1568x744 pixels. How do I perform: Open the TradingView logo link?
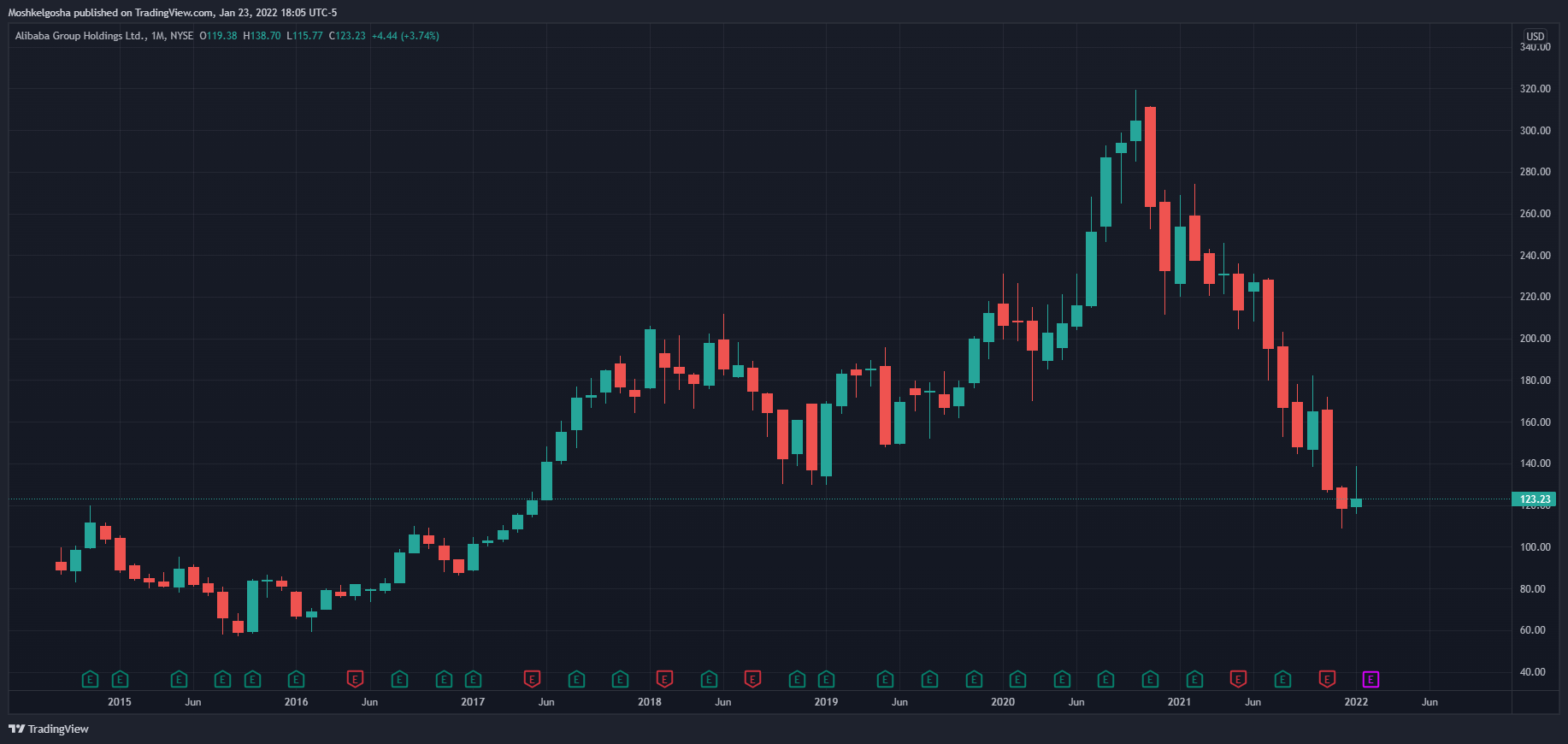49,729
